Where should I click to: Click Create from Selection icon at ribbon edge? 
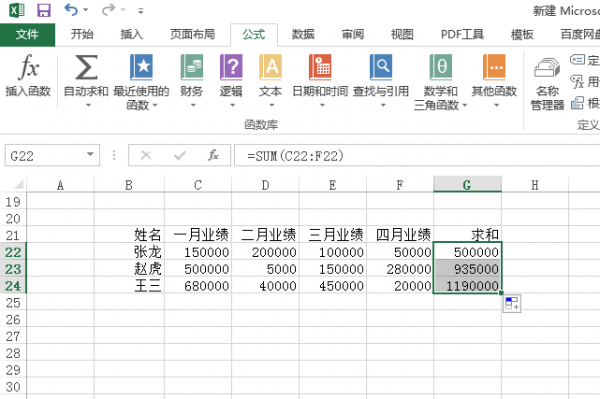(577, 103)
